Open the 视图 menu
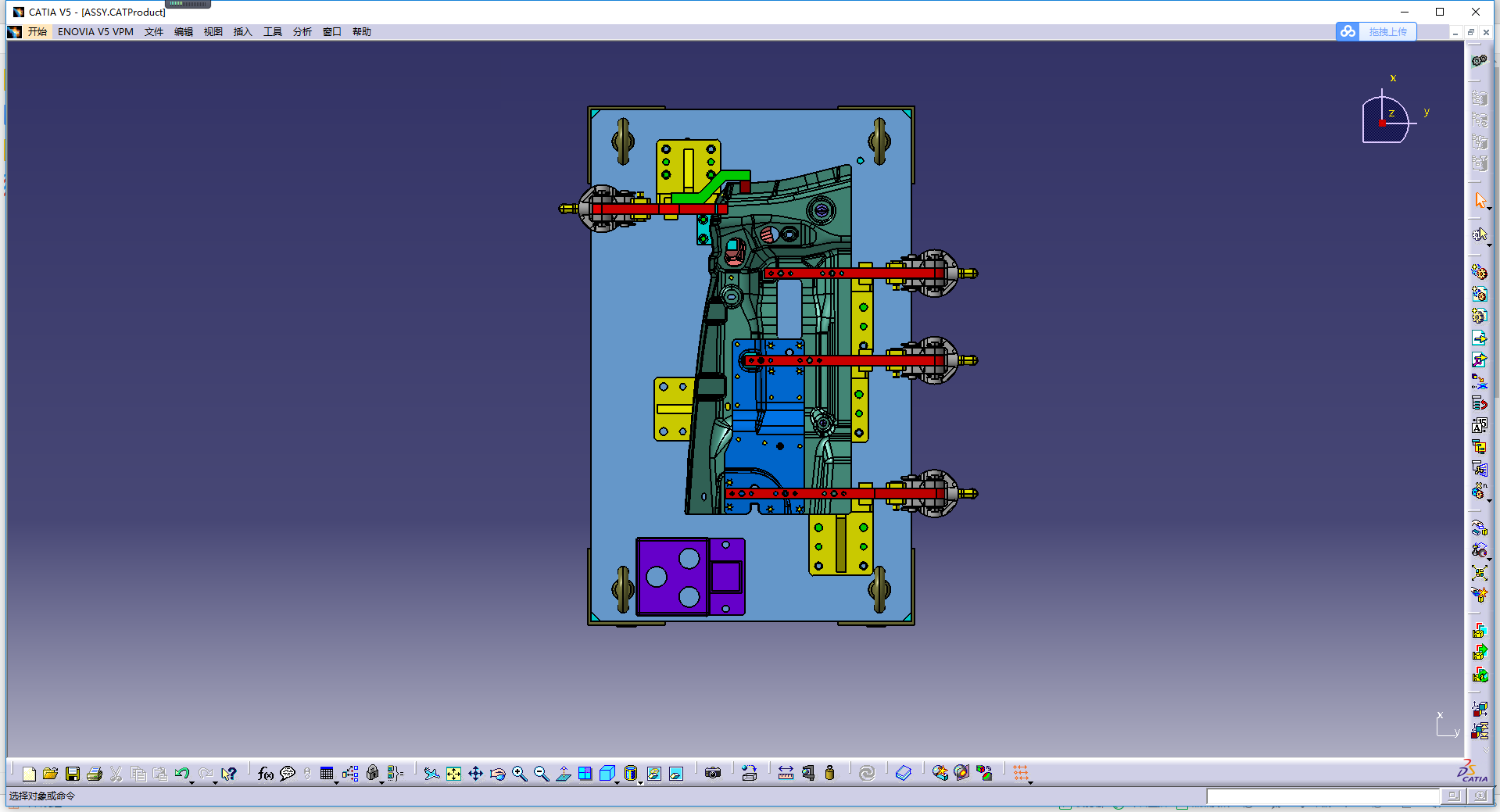The image size is (1500, 812). pyautogui.click(x=213, y=32)
